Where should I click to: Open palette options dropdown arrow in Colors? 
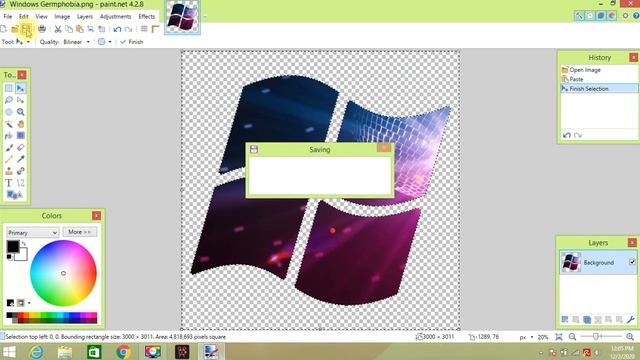coord(29,303)
